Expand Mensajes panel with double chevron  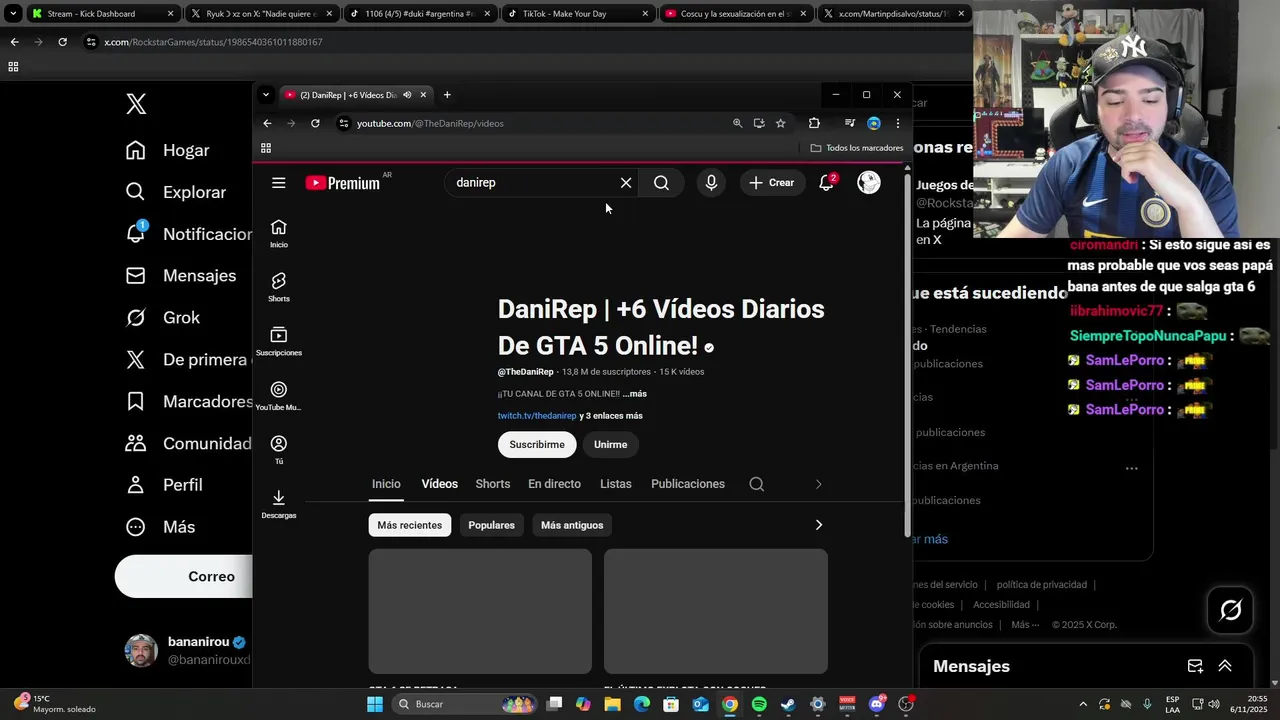(x=1224, y=666)
